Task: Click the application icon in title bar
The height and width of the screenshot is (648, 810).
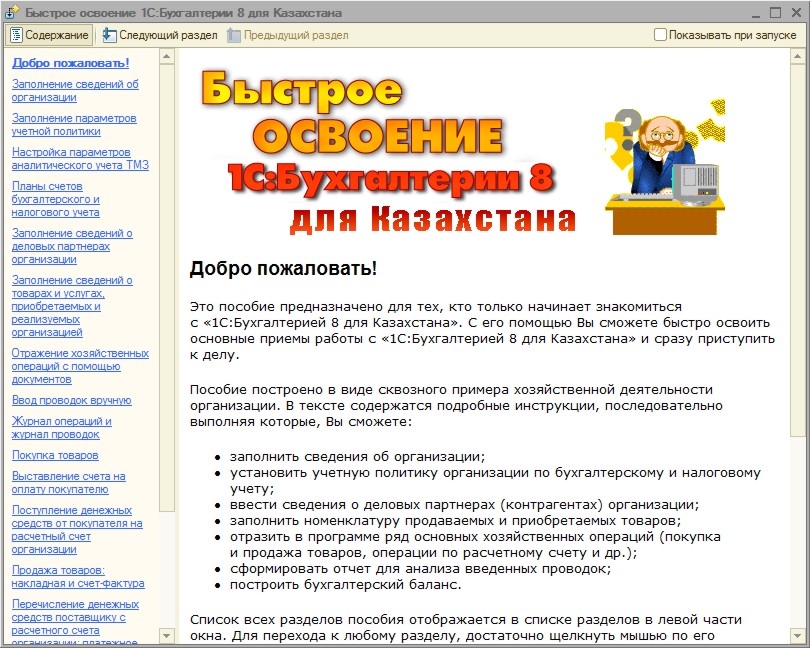Action: (12, 12)
